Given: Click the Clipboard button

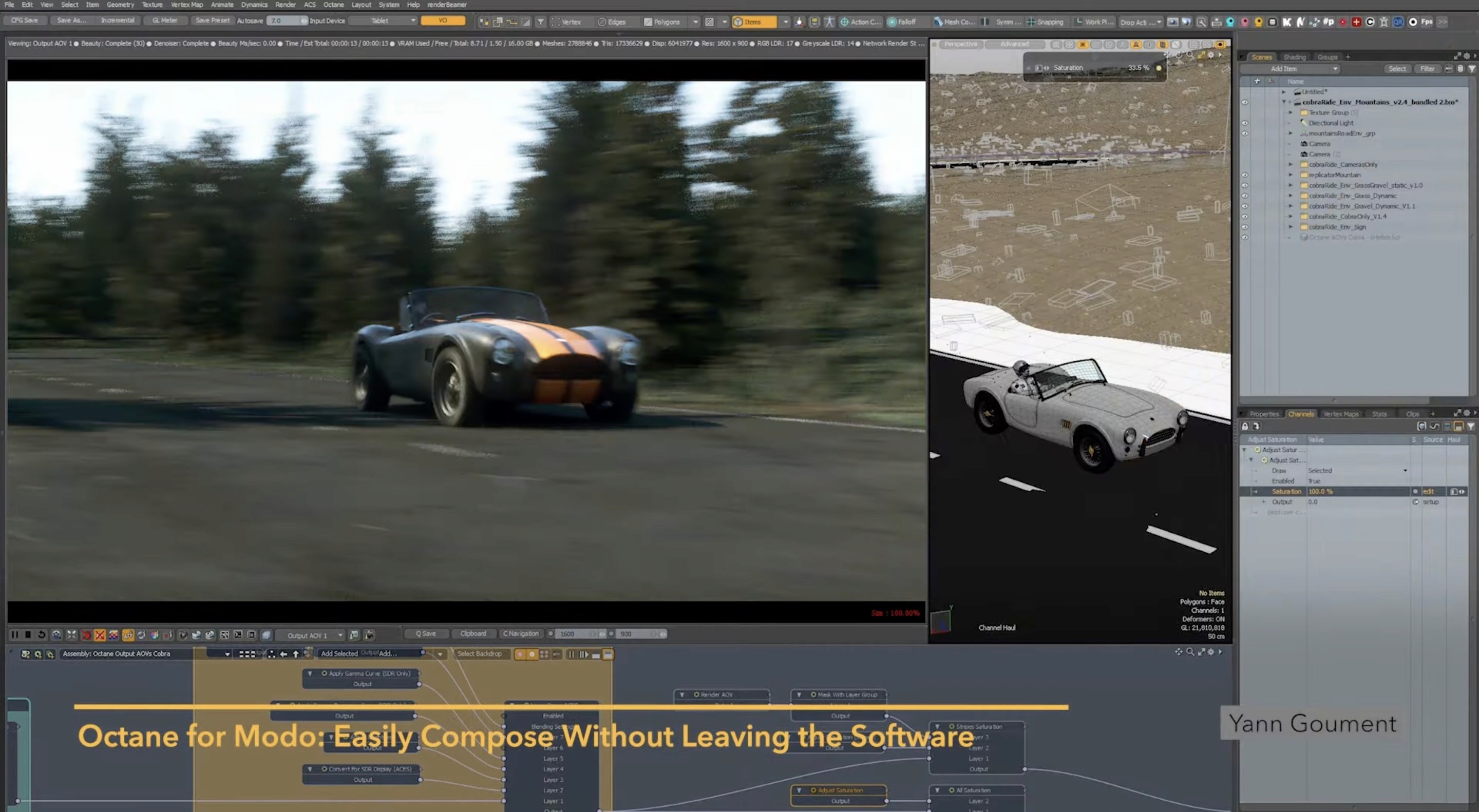Looking at the screenshot, I should [472, 633].
